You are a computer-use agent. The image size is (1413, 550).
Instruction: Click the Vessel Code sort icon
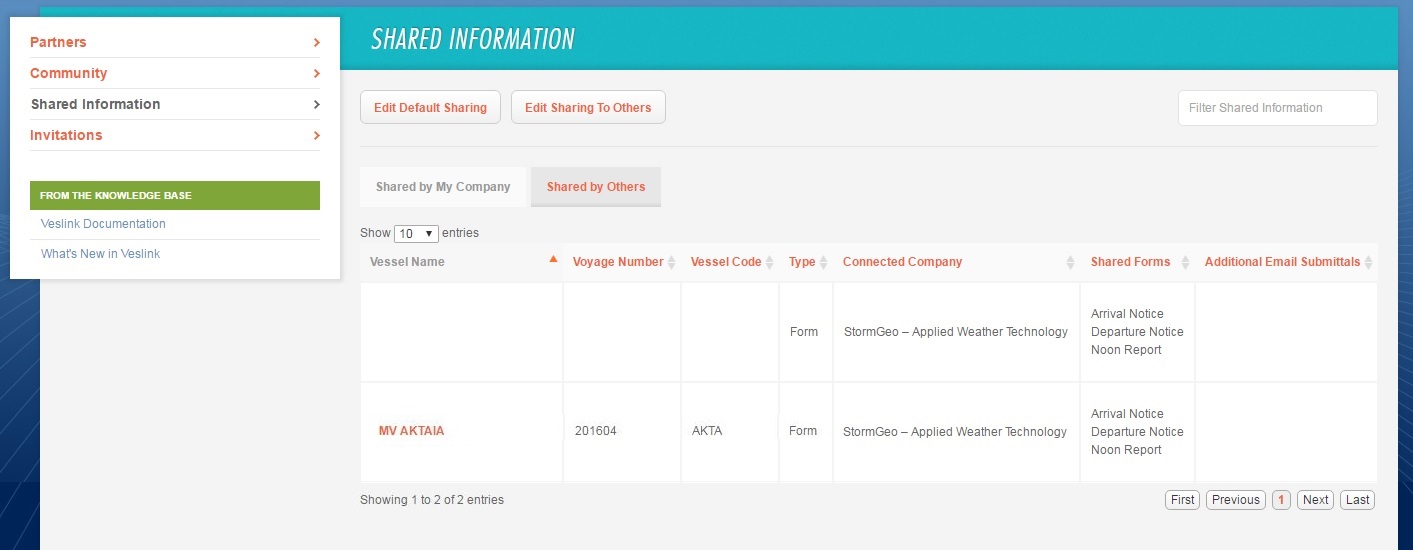[770, 262]
